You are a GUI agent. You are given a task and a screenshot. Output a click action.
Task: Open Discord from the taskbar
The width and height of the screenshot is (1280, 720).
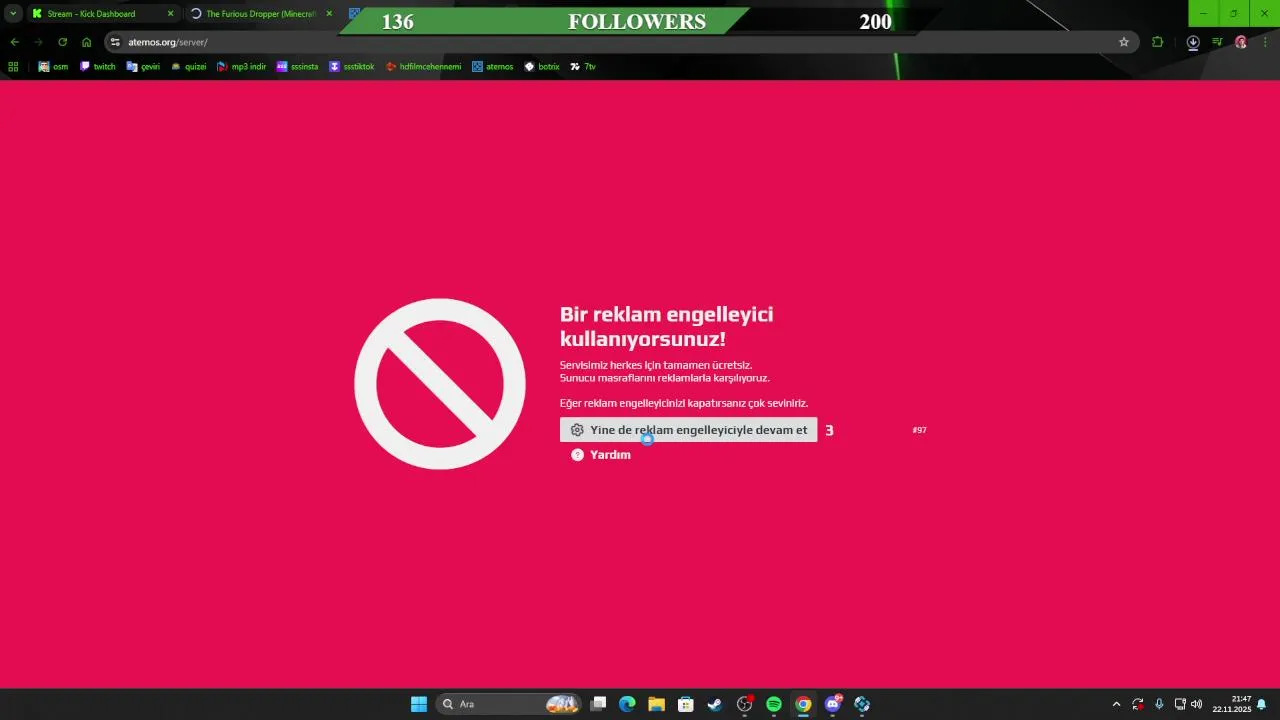(833, 704)
